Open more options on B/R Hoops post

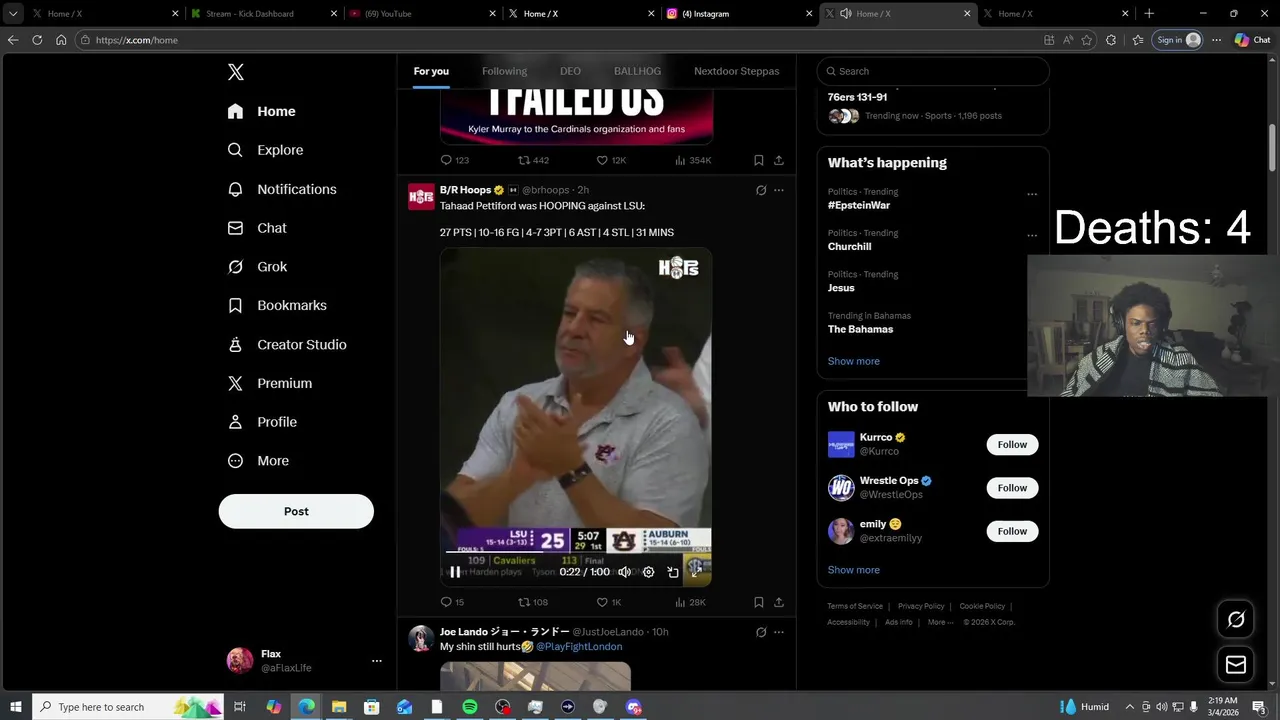[x=779, y=190]
